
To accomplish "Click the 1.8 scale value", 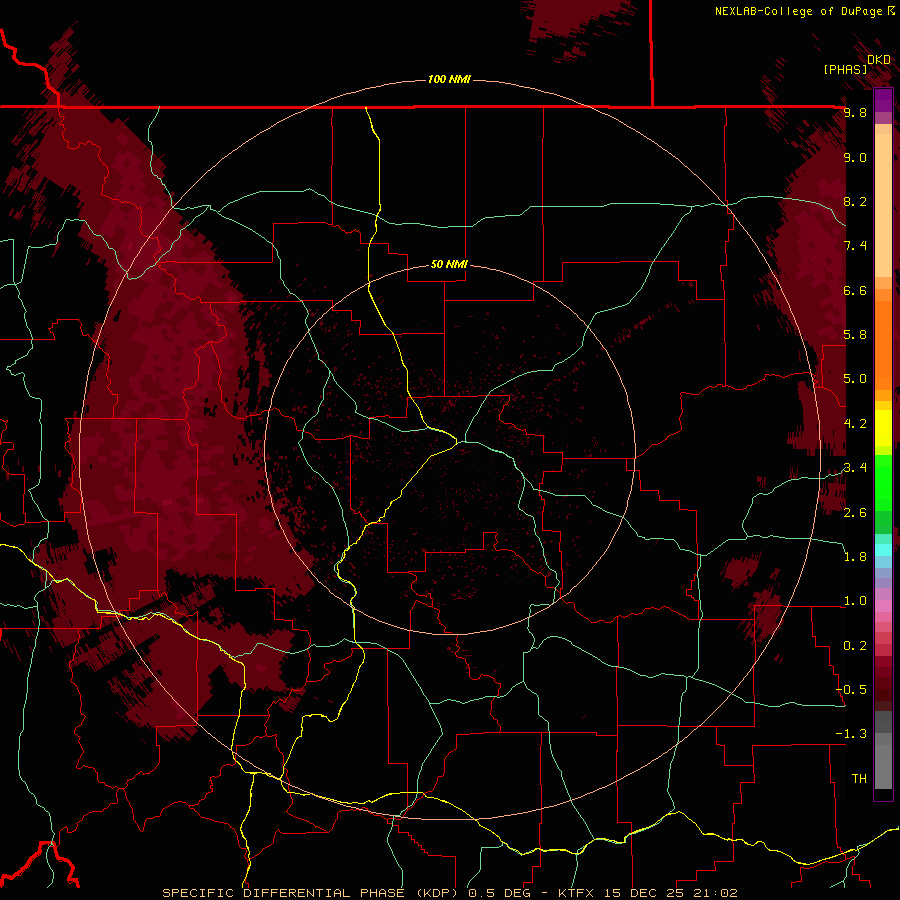I will [855, 556].
